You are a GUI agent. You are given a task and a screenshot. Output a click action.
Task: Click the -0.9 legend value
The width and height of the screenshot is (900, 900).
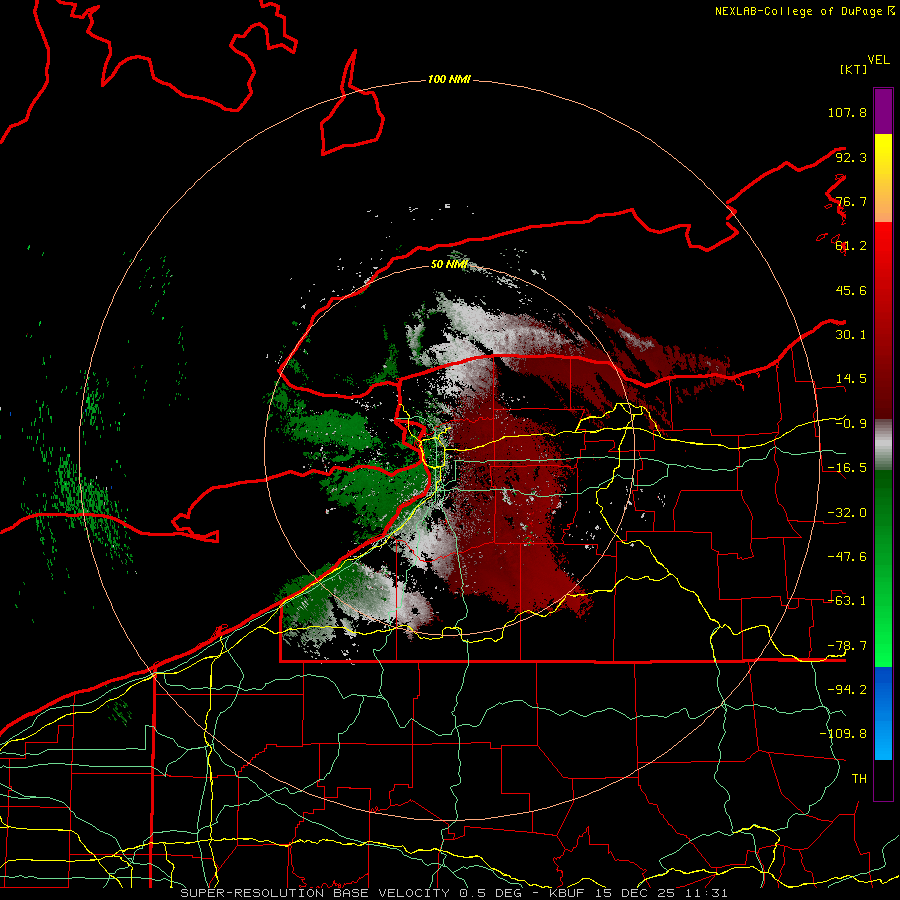click(x=851, y=424)
